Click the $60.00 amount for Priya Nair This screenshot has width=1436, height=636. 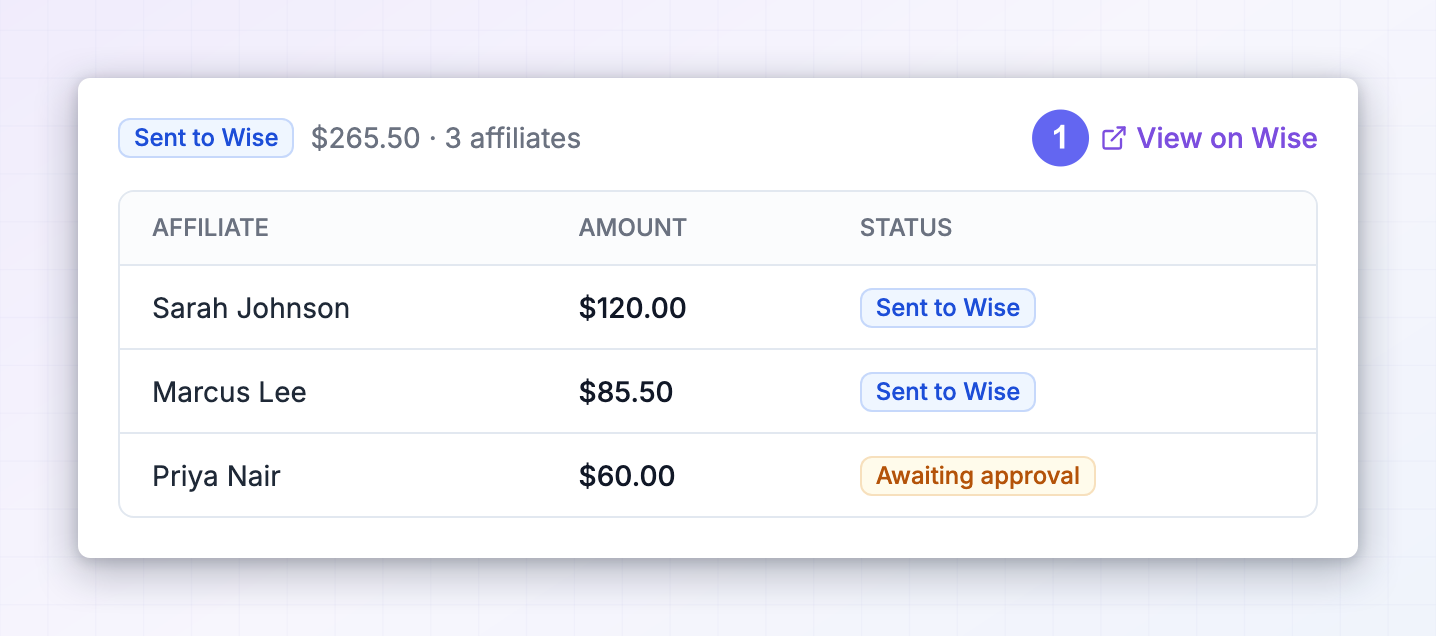pyautogui.click(x=627, y=476)
